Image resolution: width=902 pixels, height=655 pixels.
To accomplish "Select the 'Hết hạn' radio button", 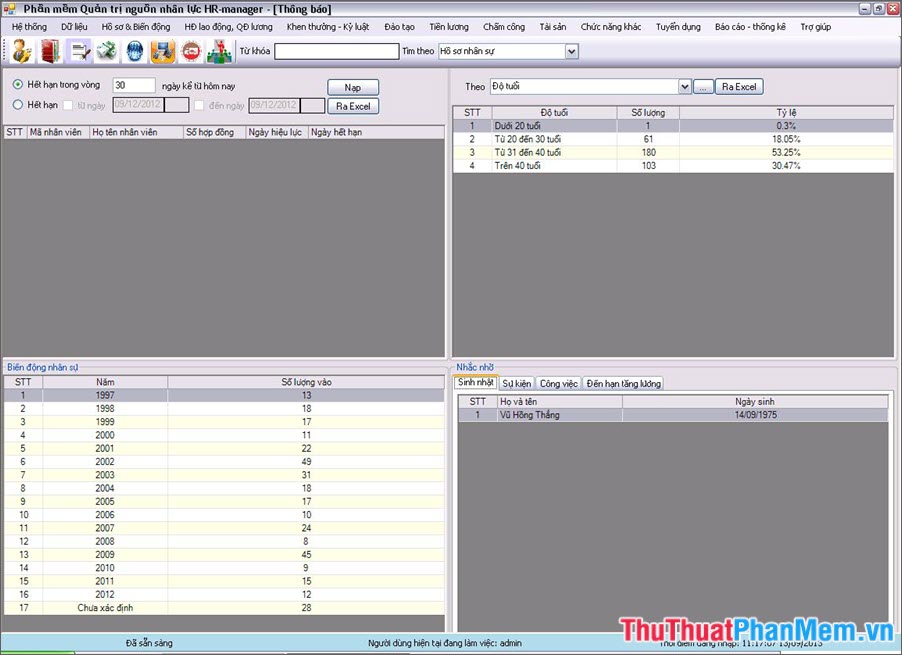I will pyautogui.click(x=16, y=105).
